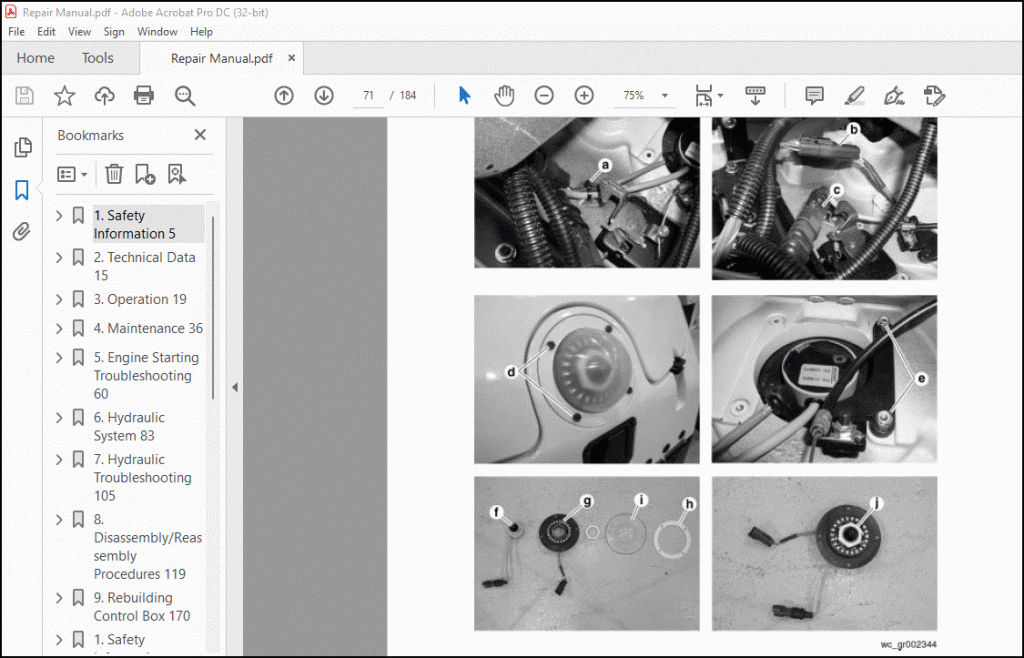1024x658 pixels.
Task: Add comment with sticky note tool
Action: (x=814, y=96)
